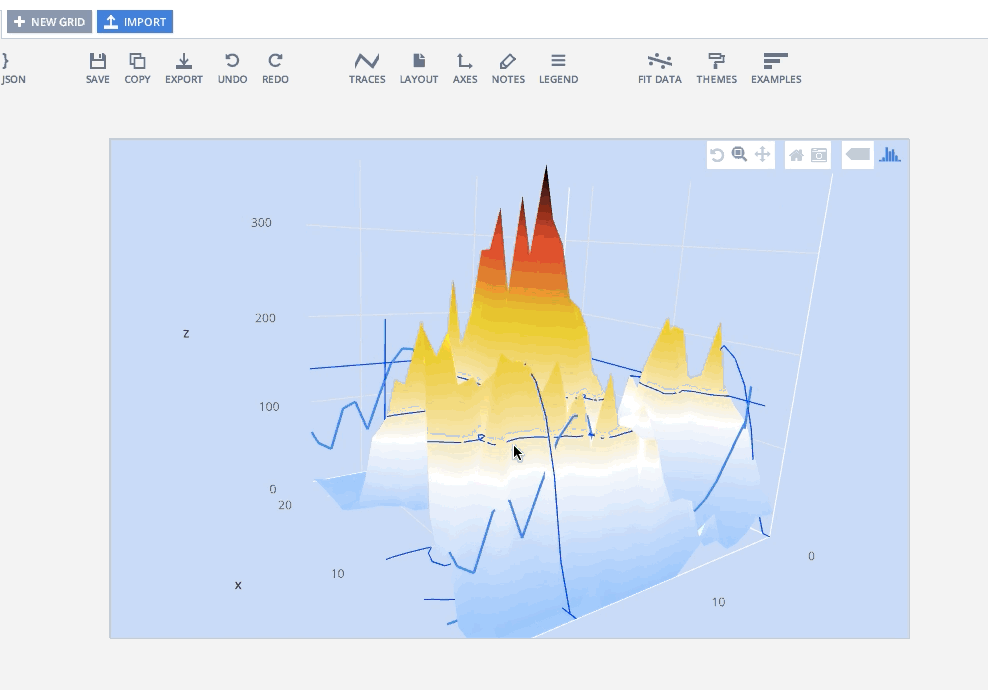Browse chart Examples

776,66
